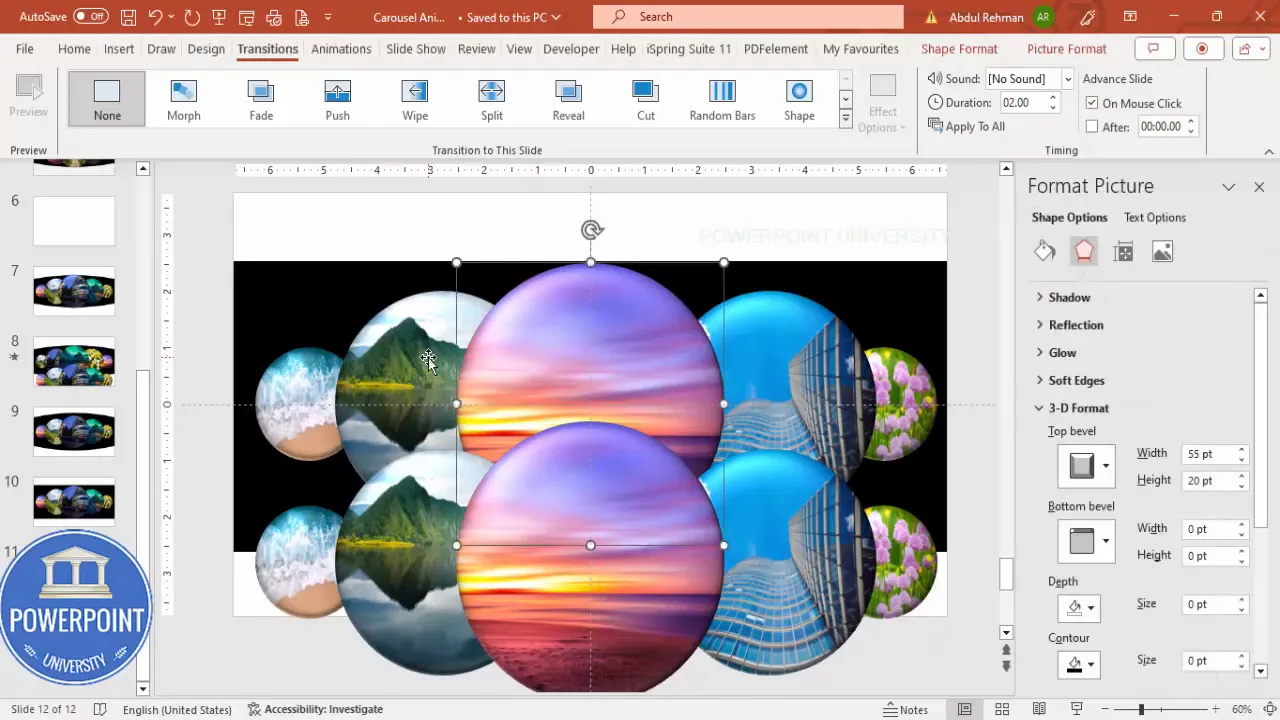Choose the Random Bars transition
Viewport: 1280px width, 720px height.
pyautogui.click(x=722, y=97)
